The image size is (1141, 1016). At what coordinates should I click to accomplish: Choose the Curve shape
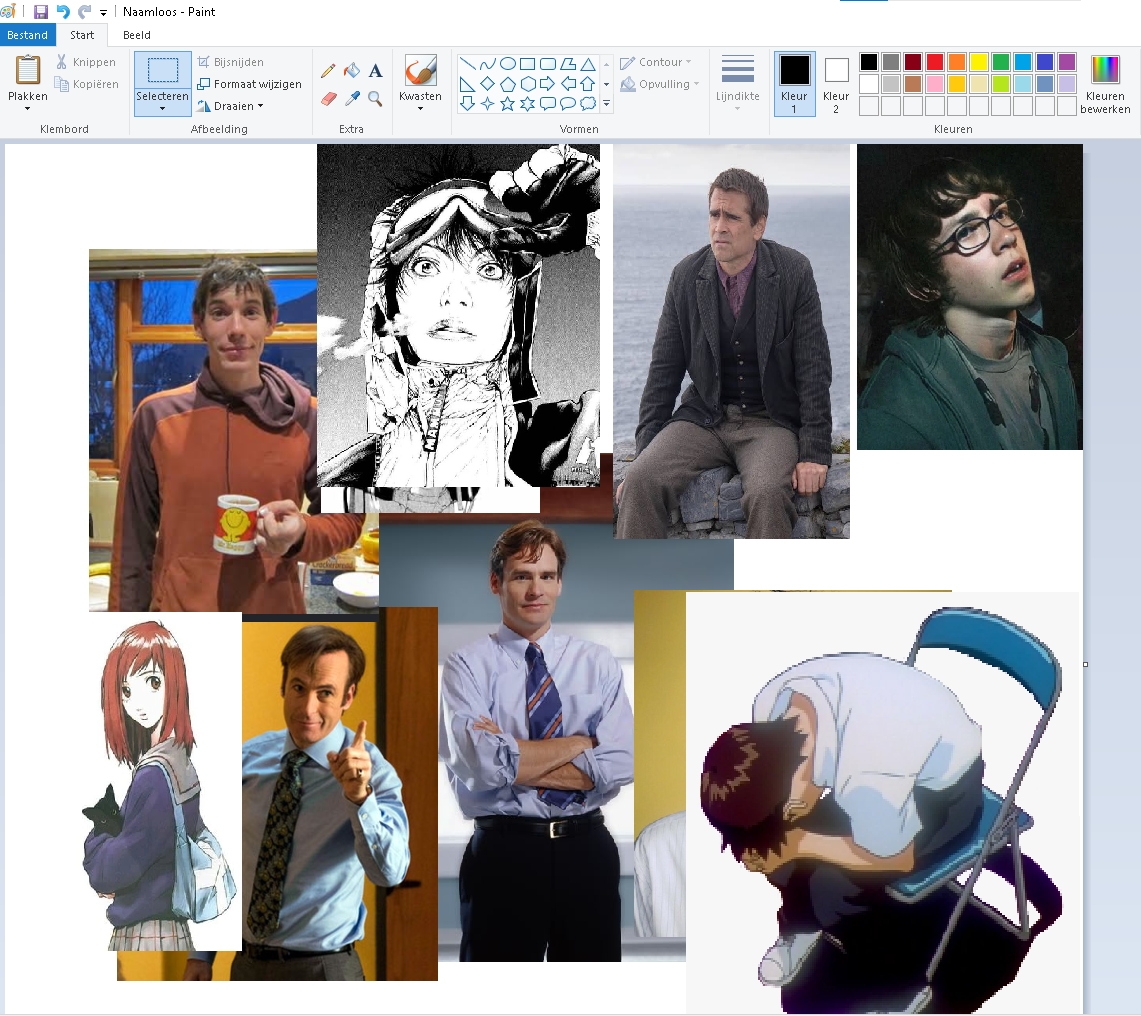coord(488,63)
